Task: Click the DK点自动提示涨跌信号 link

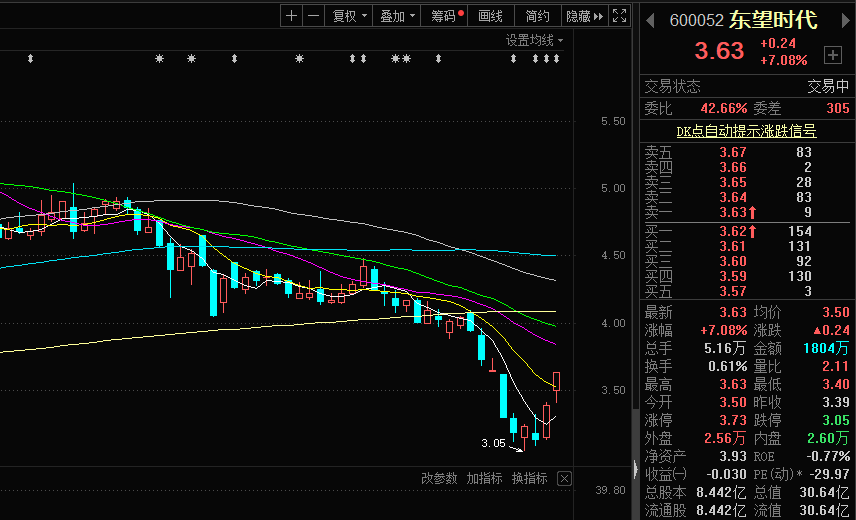Action: 746,131
